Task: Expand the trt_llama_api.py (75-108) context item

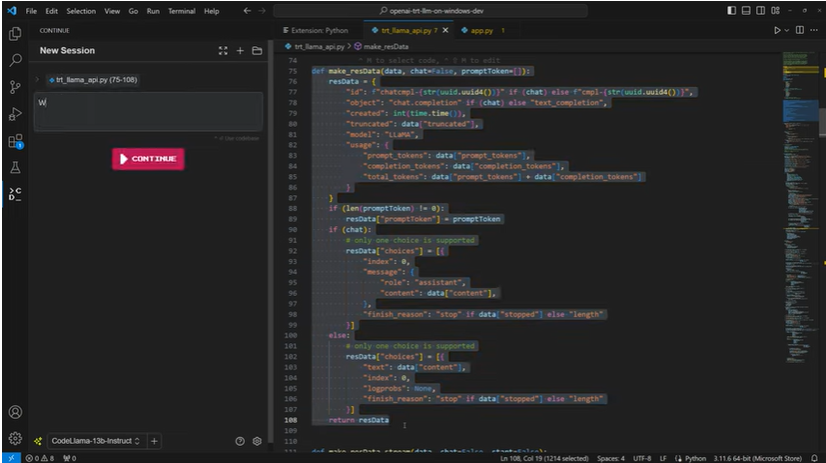Action: (37, 79)
